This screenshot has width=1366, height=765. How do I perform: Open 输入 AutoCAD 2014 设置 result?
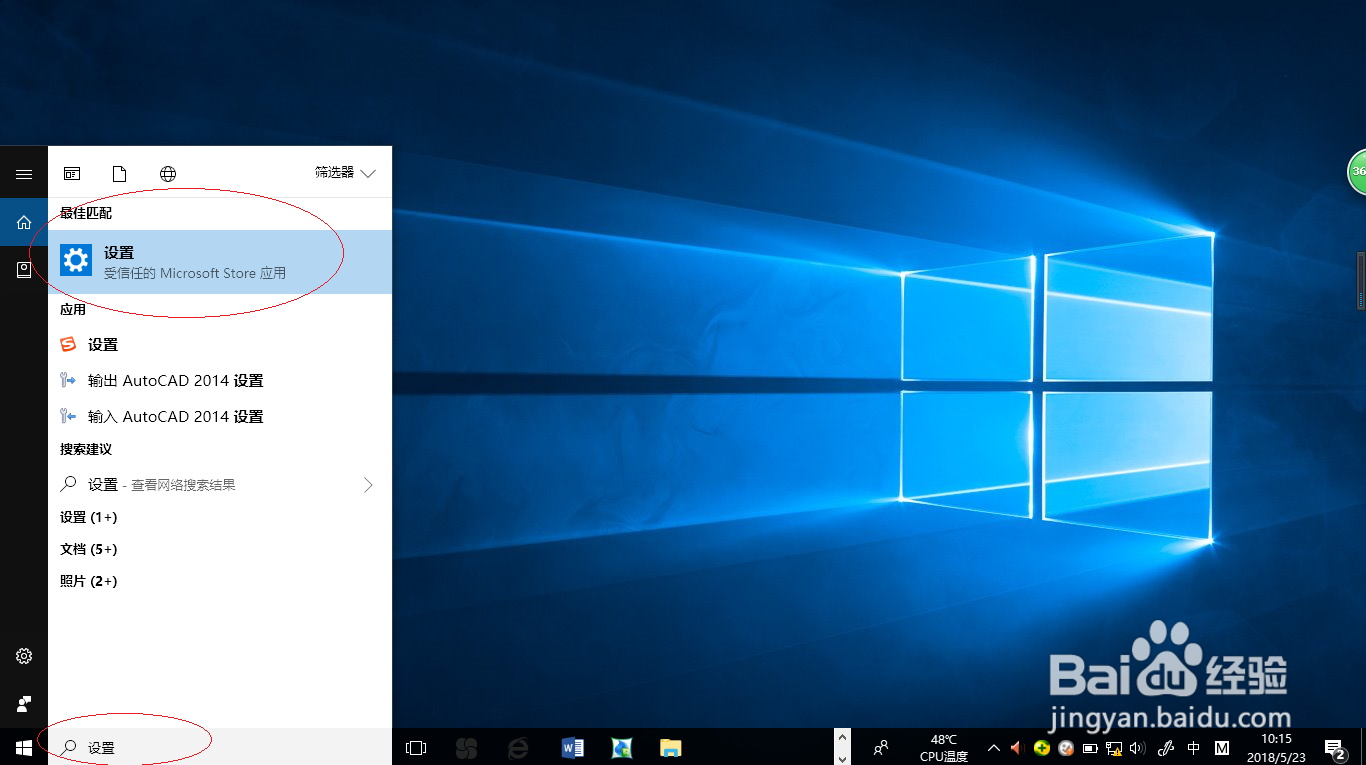click(x=220, y=416)
